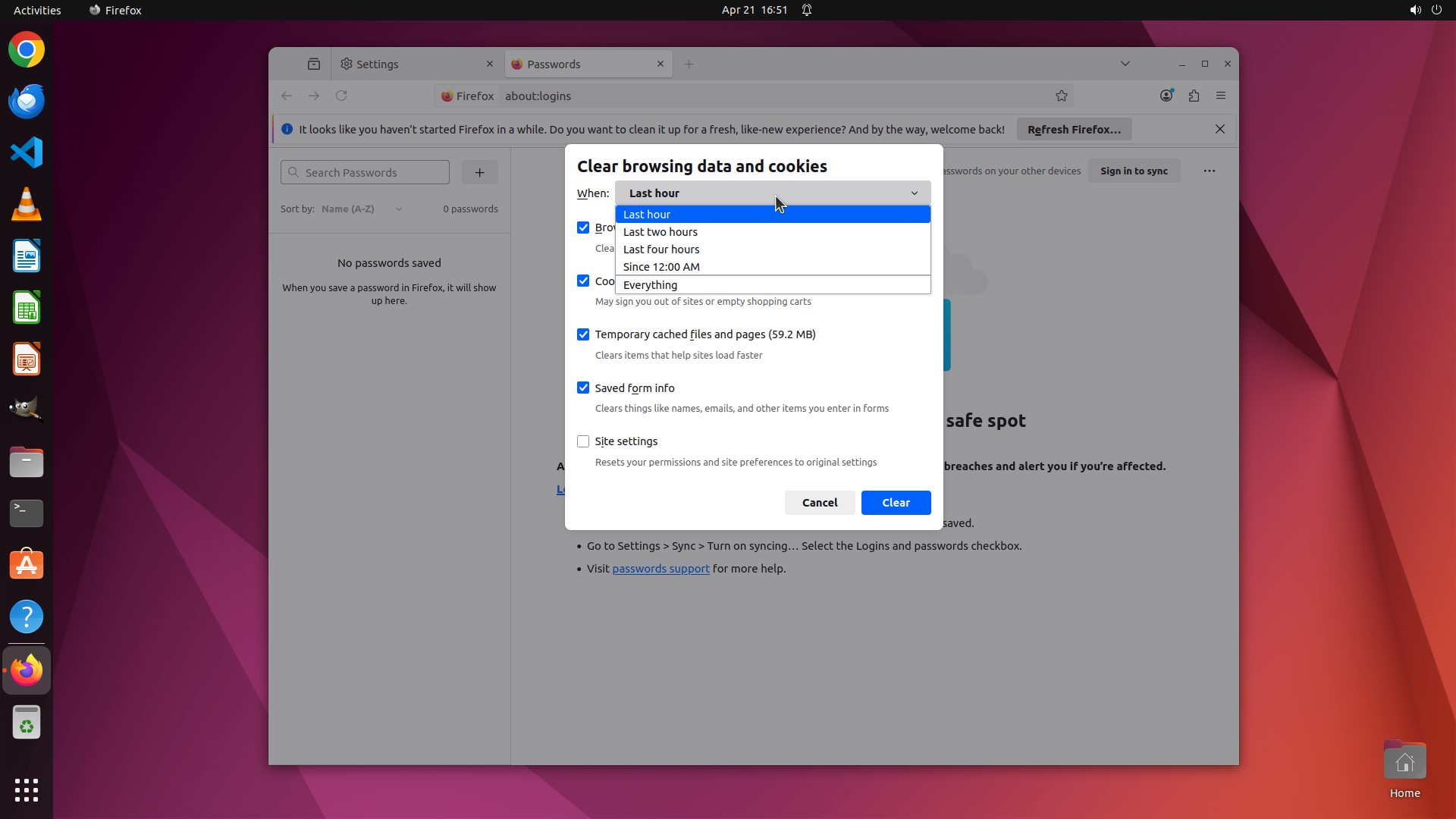Screen dimensions: 1456x819
Task: Uncheck Temporary cached files and pages checkbox
Action: click(583, 334)
